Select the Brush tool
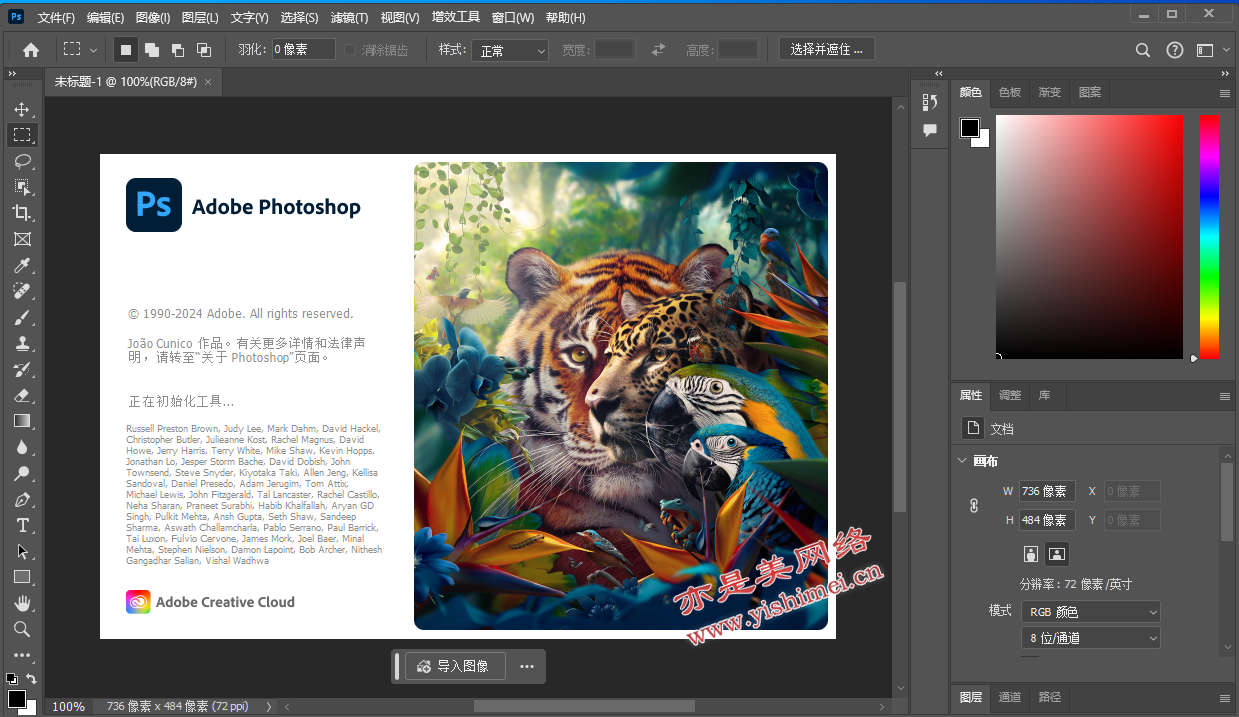The width and height of the screenshot is (1239, 717). click(22, 317)
